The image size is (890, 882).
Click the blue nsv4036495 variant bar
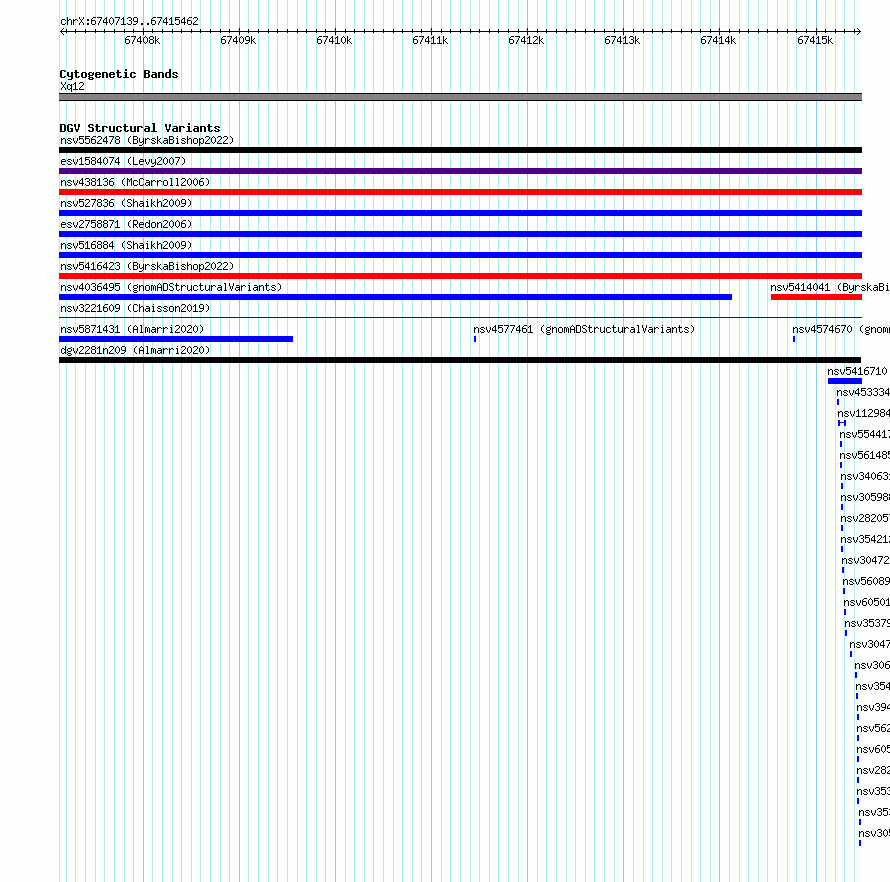pyautogui.click(x=396, y=297)
